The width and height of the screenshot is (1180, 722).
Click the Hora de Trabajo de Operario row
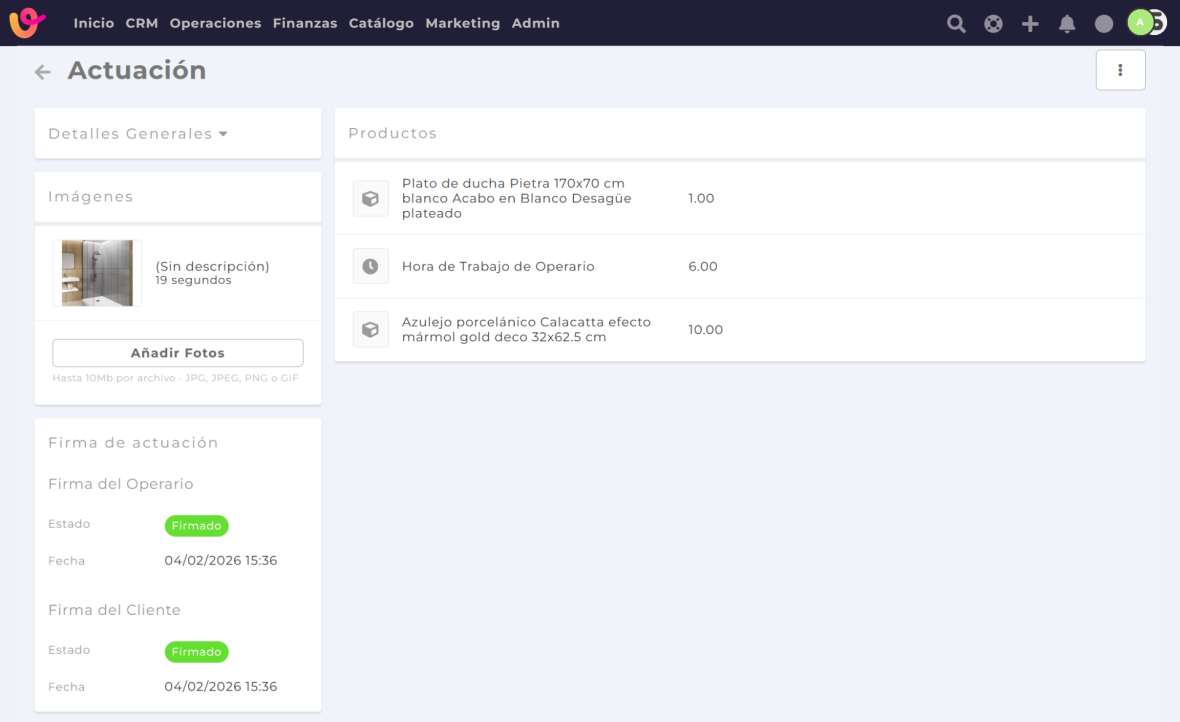498,267
